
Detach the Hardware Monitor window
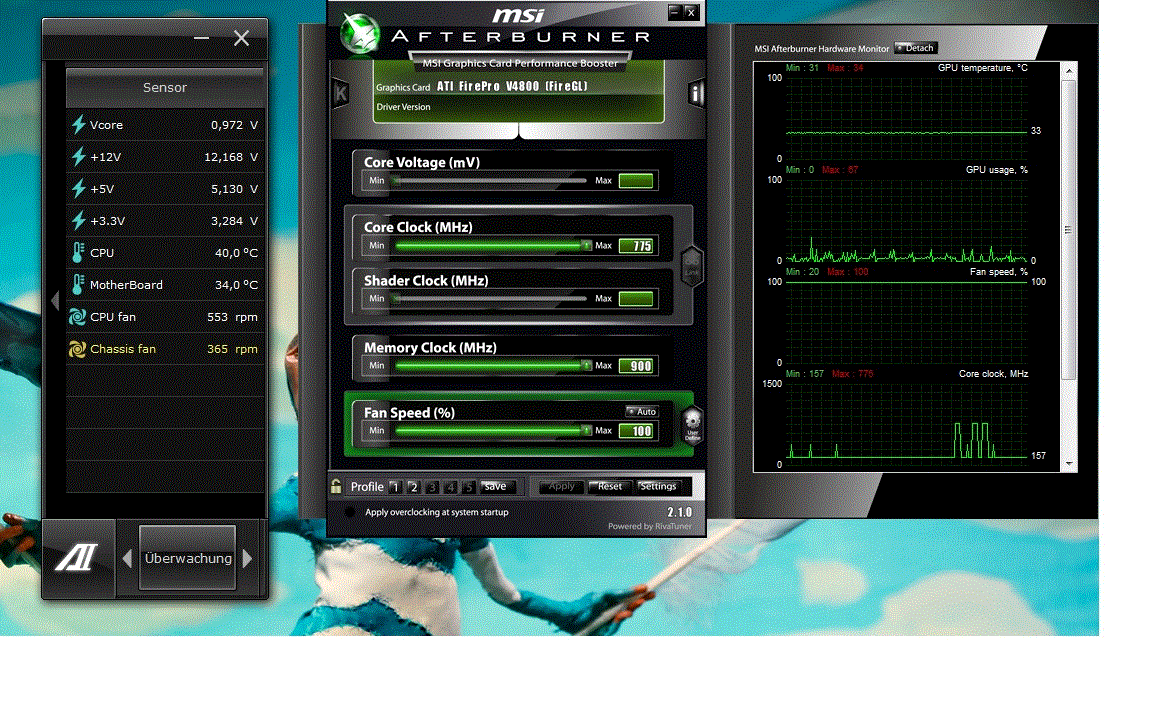(x=915, y=48)
